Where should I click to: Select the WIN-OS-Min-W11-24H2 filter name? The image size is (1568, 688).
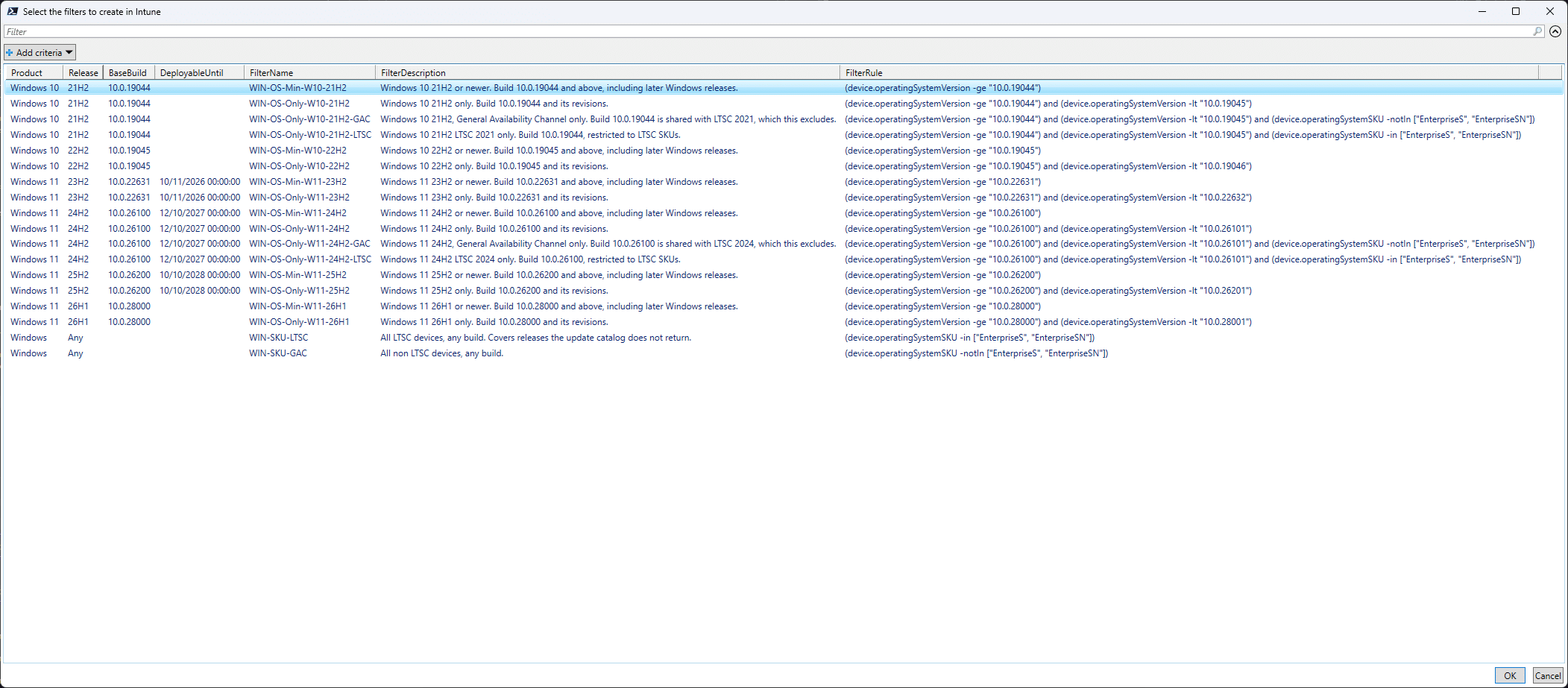(x=297, y=213)
